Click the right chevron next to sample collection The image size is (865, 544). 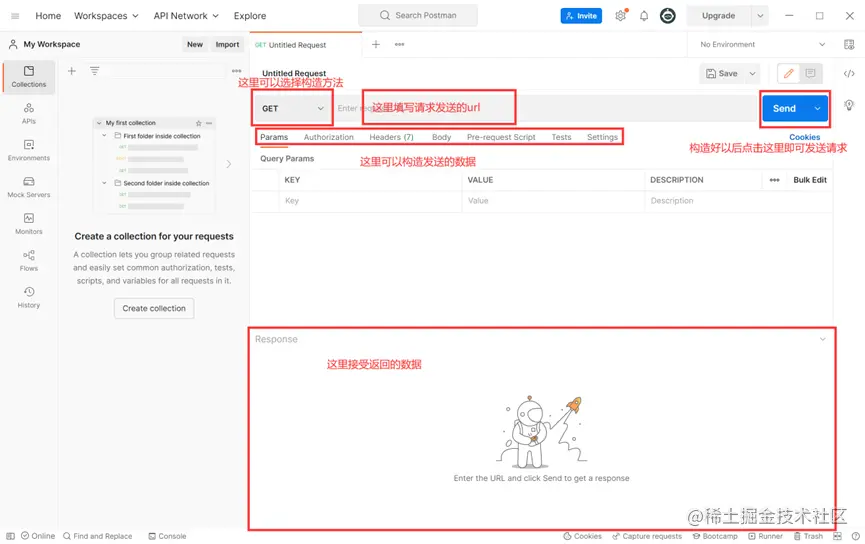click(228, 164)
